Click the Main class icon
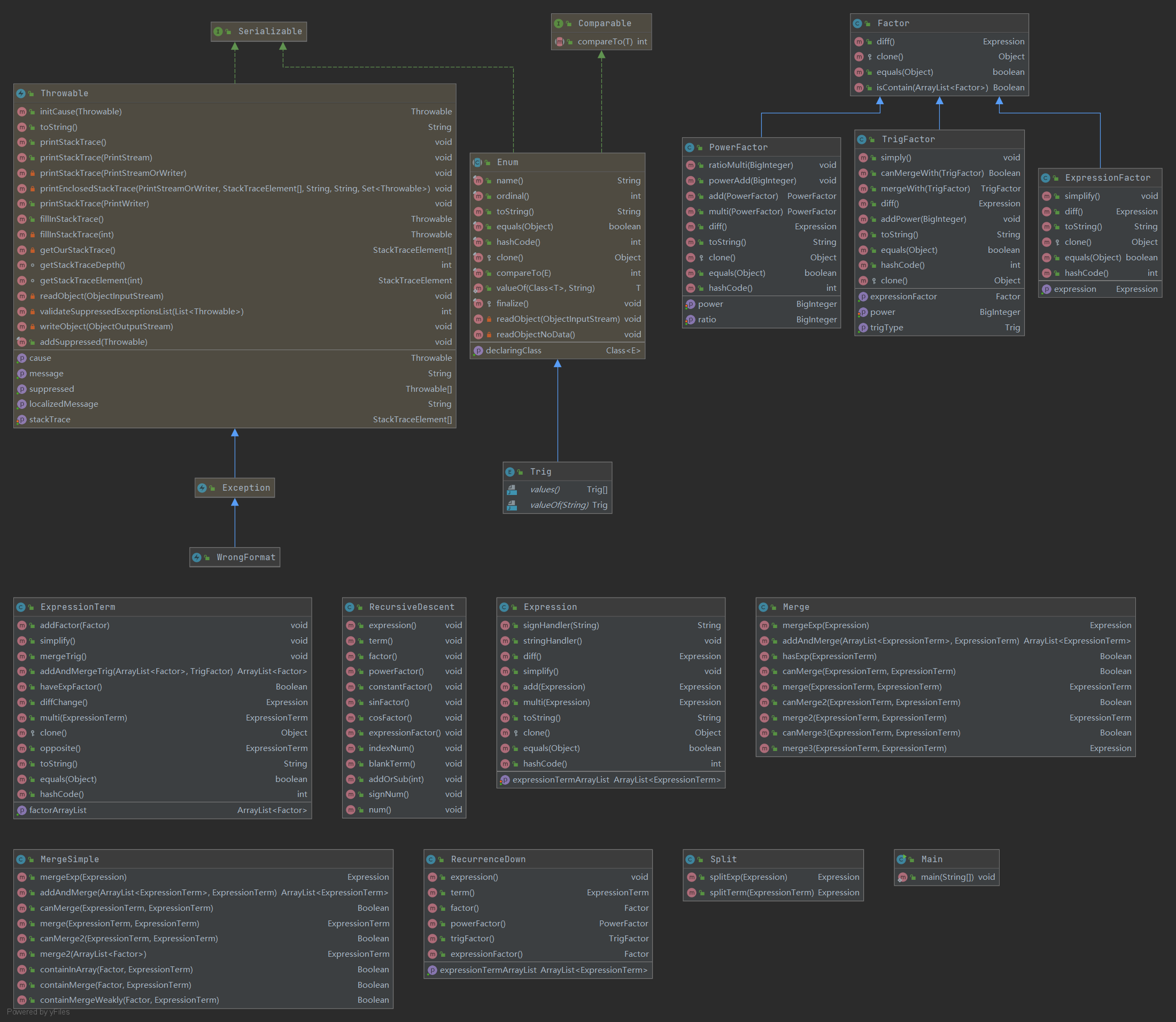Viewport: 1176px width, 1022px height. pyautogui.click(x=901, y=859)
